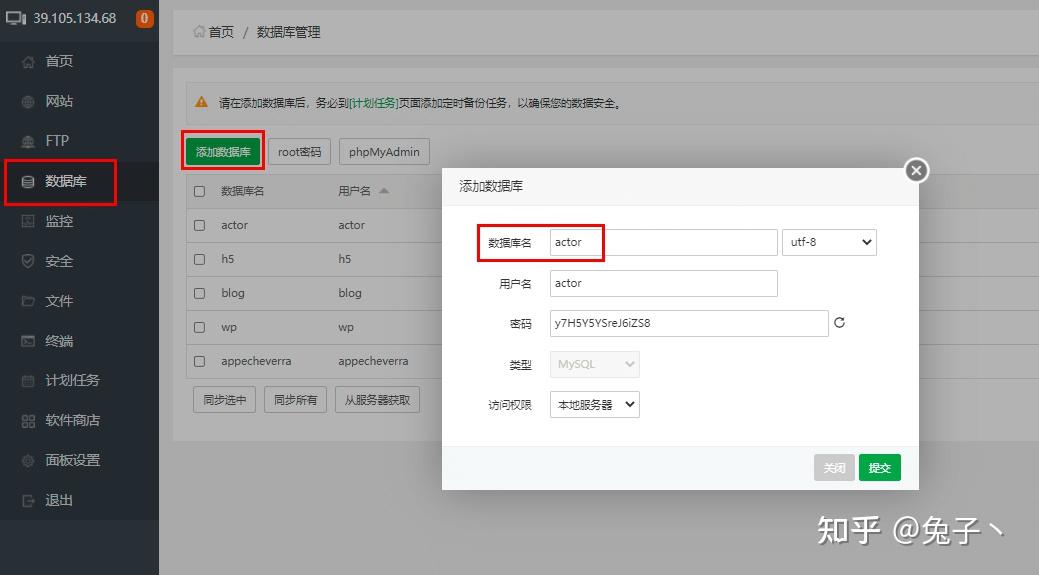Click the warning triangle icon in the notice
Viewport: 1039px width, 575px height.
(201, 102)
